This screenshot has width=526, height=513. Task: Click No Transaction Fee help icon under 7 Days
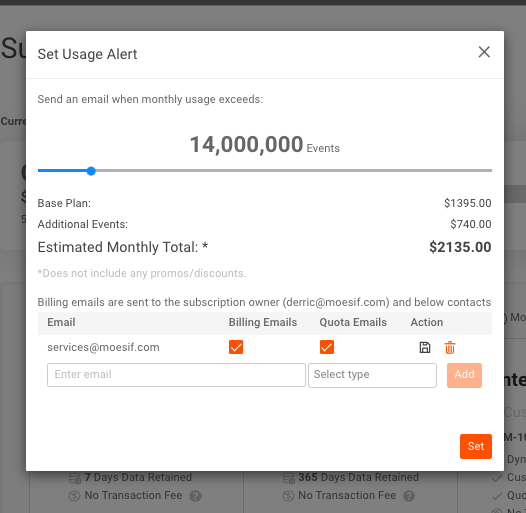195,496
